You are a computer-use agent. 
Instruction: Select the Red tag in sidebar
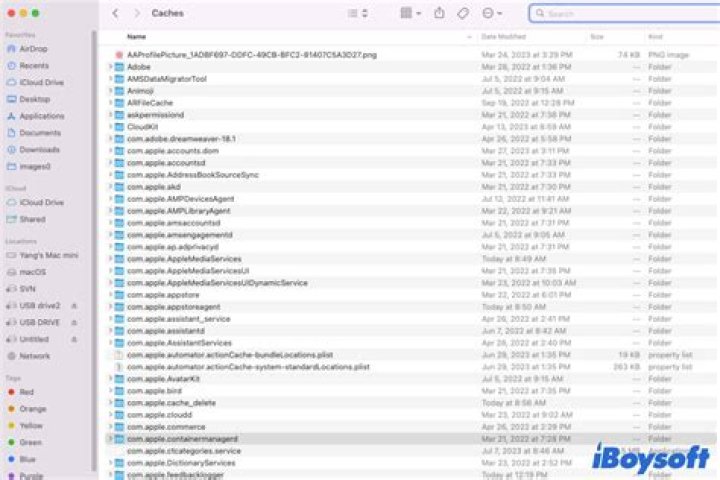click(x=26, y=392)
